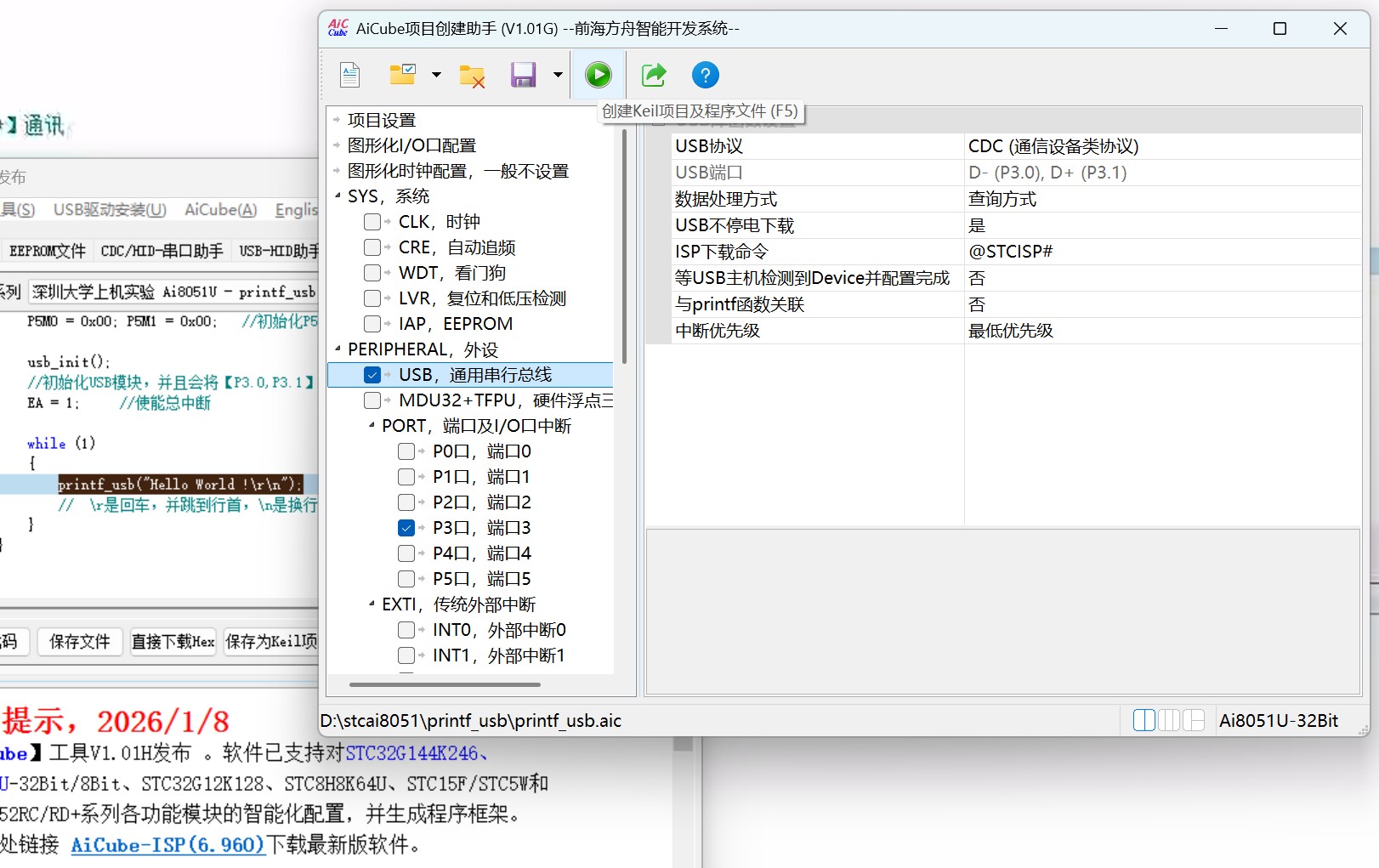The image size is (1379, 868).
Task: Uncheck the USB peripheral checkbox
Action: click(x=373, y=374)
